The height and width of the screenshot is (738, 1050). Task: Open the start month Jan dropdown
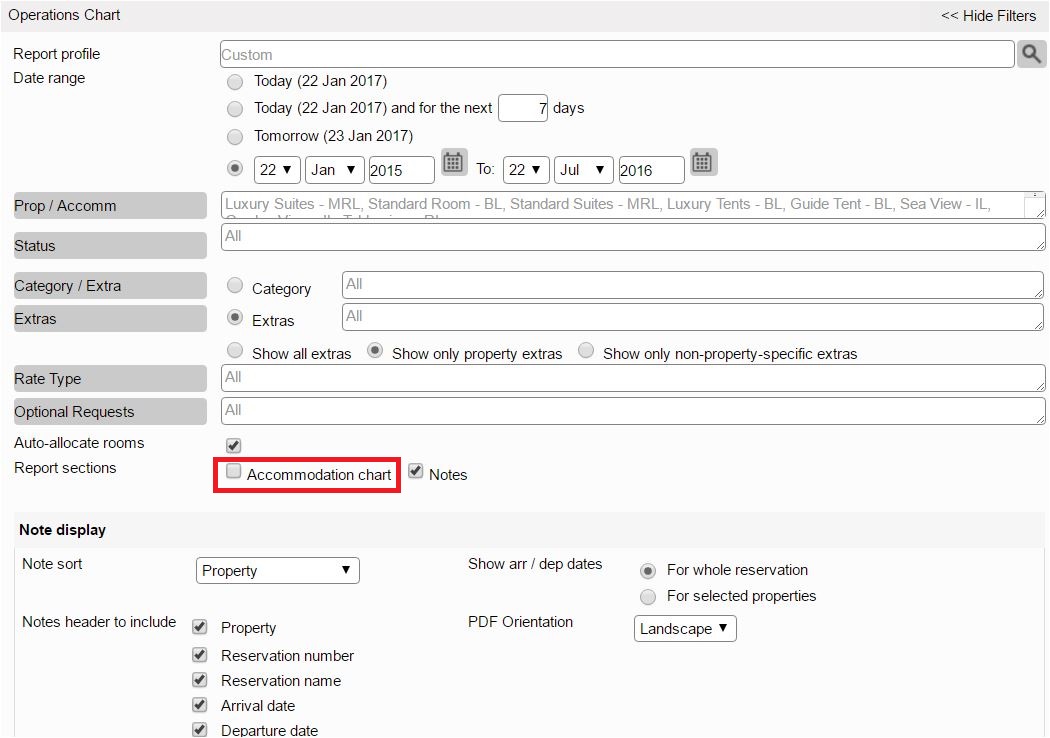[335, 170]
